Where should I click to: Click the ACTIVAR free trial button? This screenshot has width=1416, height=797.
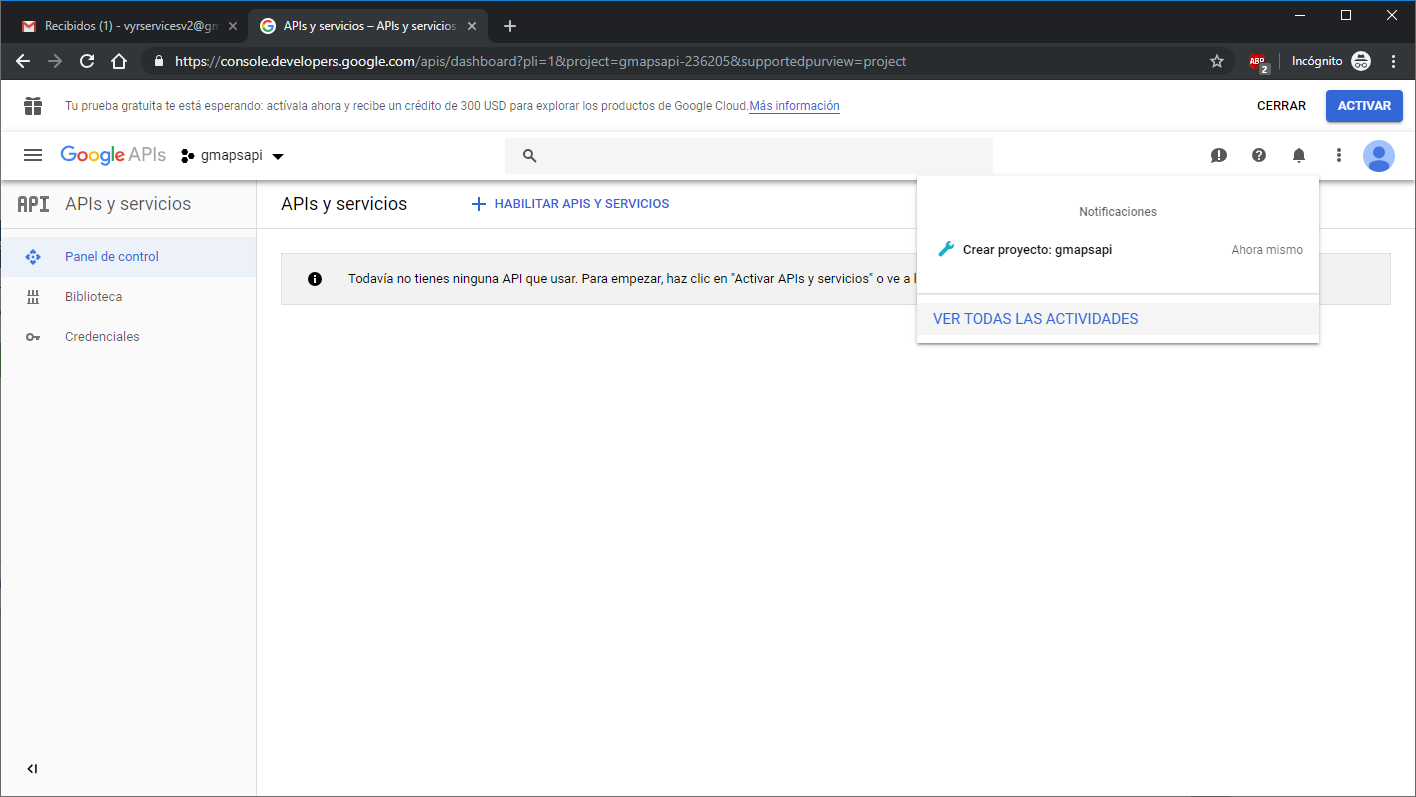pos(1364,106)
